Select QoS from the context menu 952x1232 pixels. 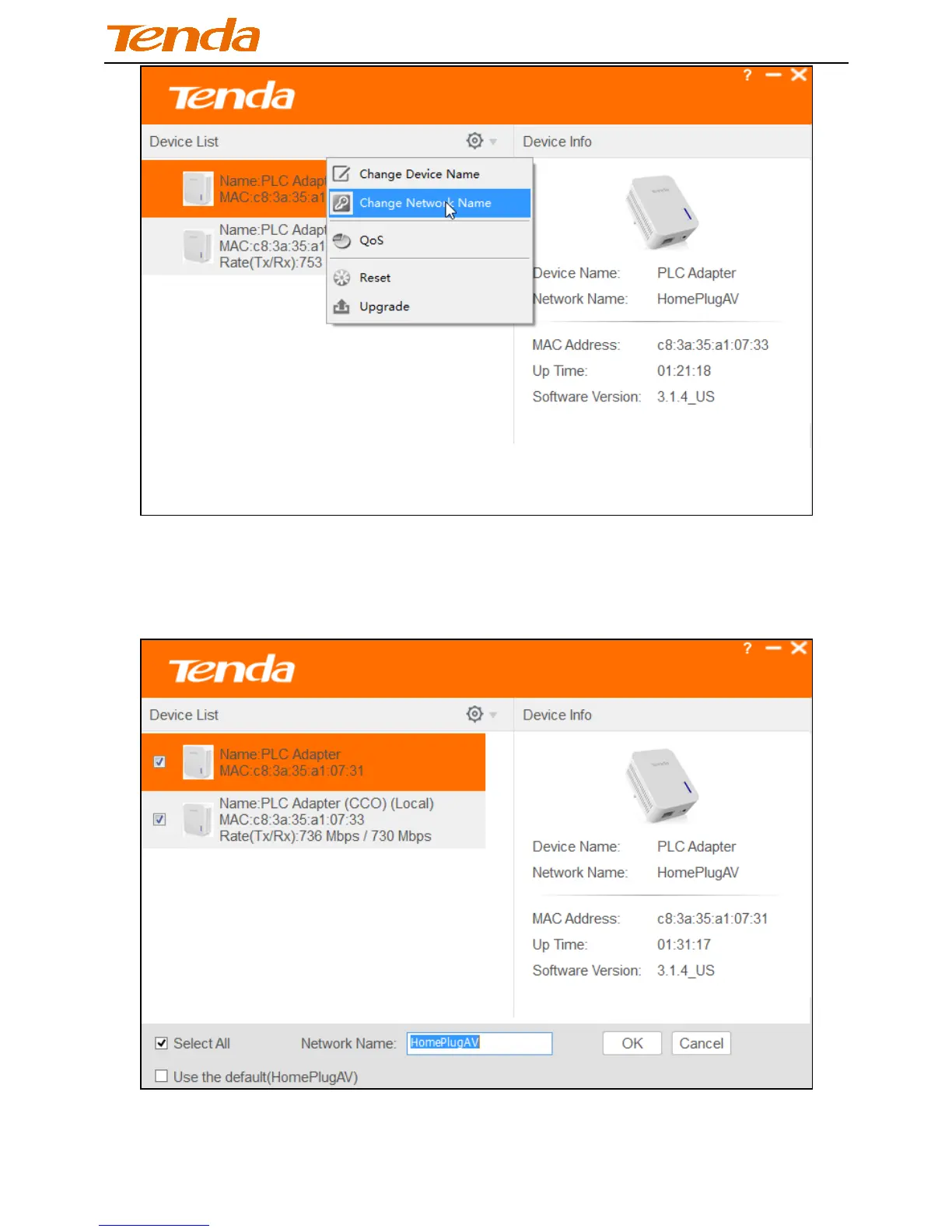[x=429, y=240]
